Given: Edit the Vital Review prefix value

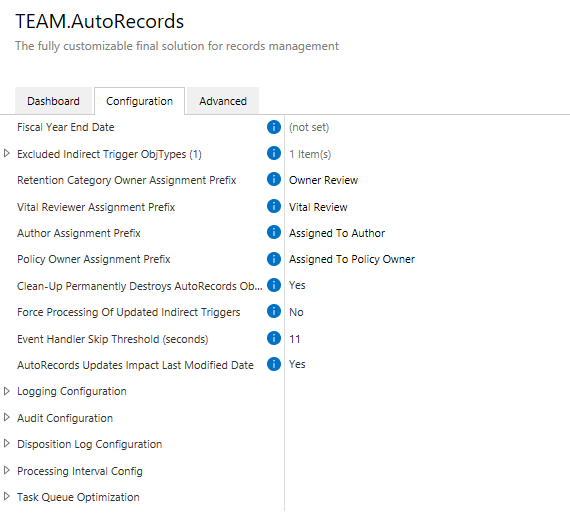Looking at the screenshot, I should [318, 207].
